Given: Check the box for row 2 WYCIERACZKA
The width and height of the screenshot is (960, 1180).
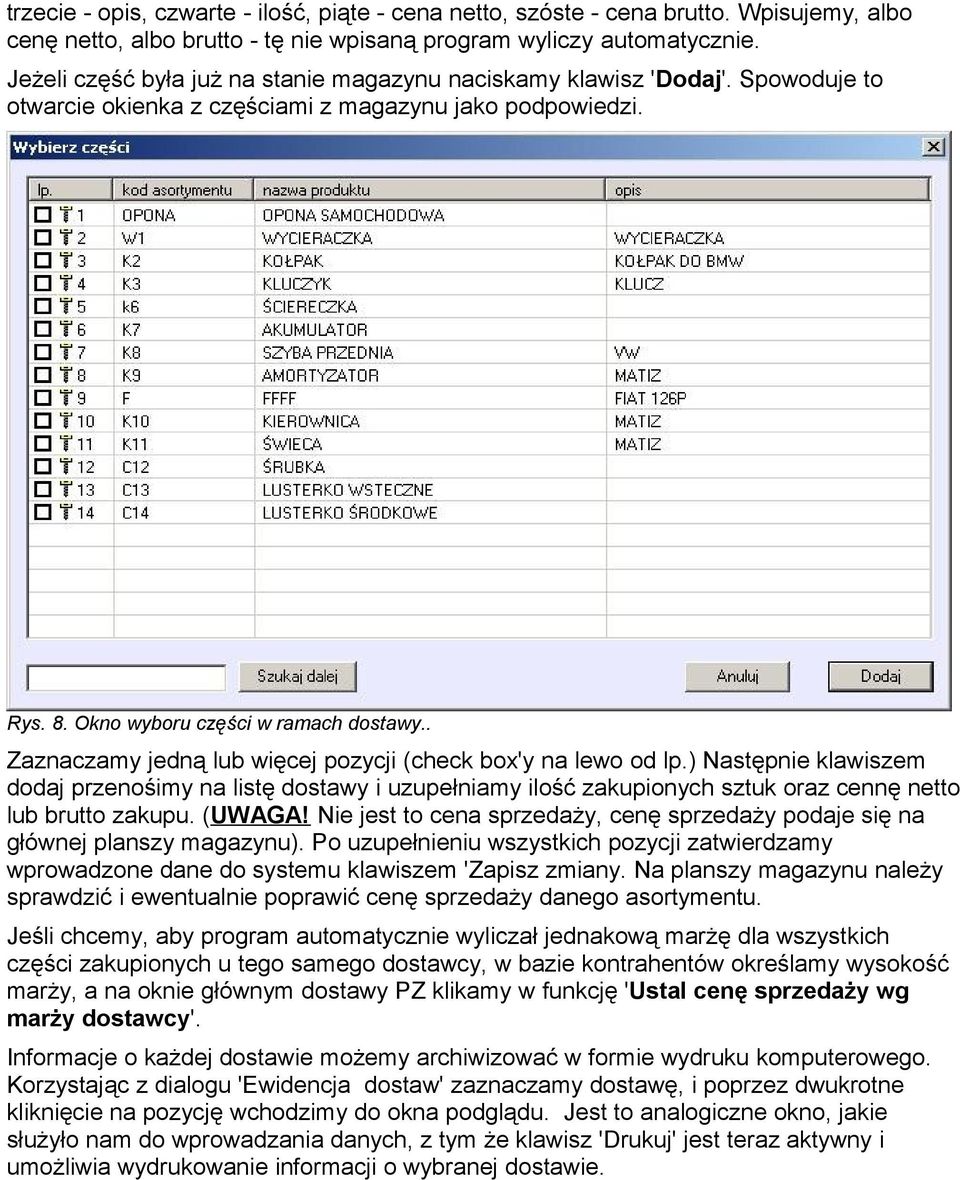Looking at the screenshot, I should tap(43, 238).
